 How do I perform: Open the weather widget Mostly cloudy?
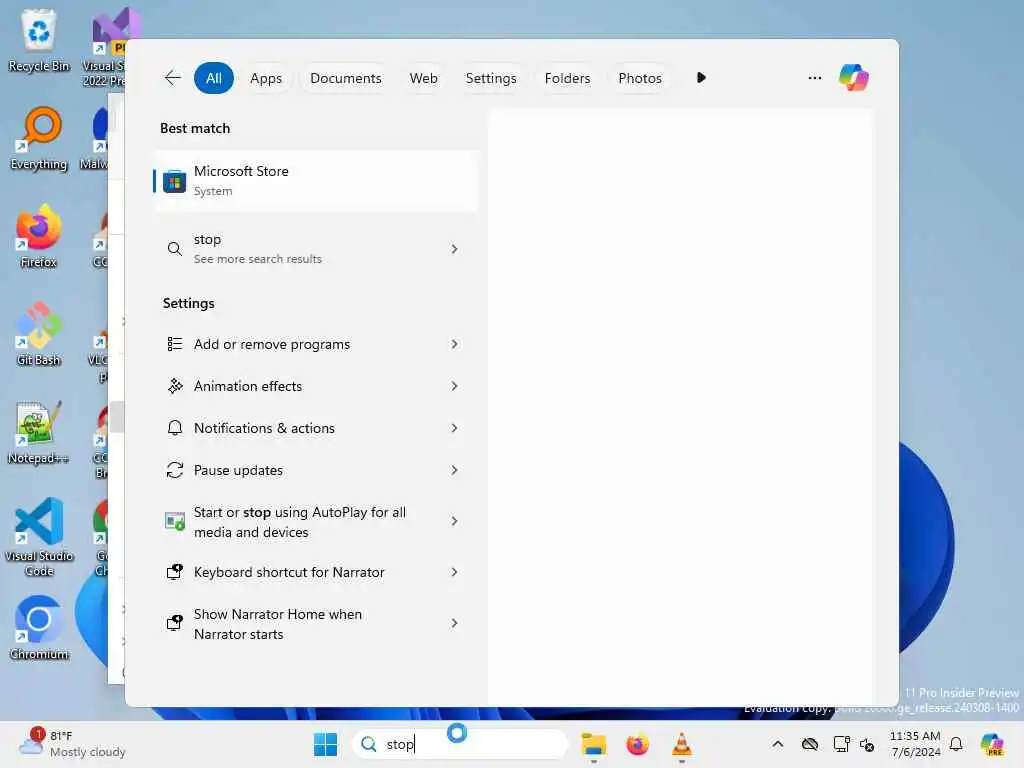click(x=72, y=744)
